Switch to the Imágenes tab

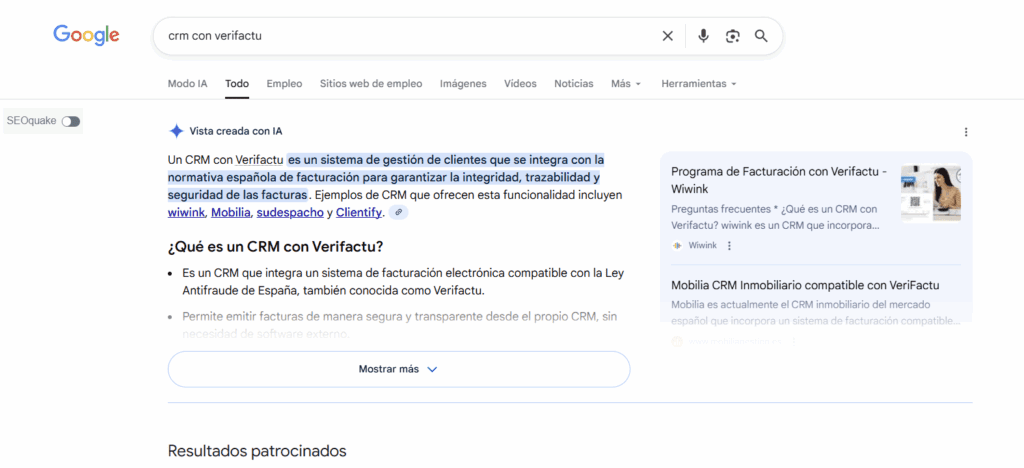click(x=463, y=84)
